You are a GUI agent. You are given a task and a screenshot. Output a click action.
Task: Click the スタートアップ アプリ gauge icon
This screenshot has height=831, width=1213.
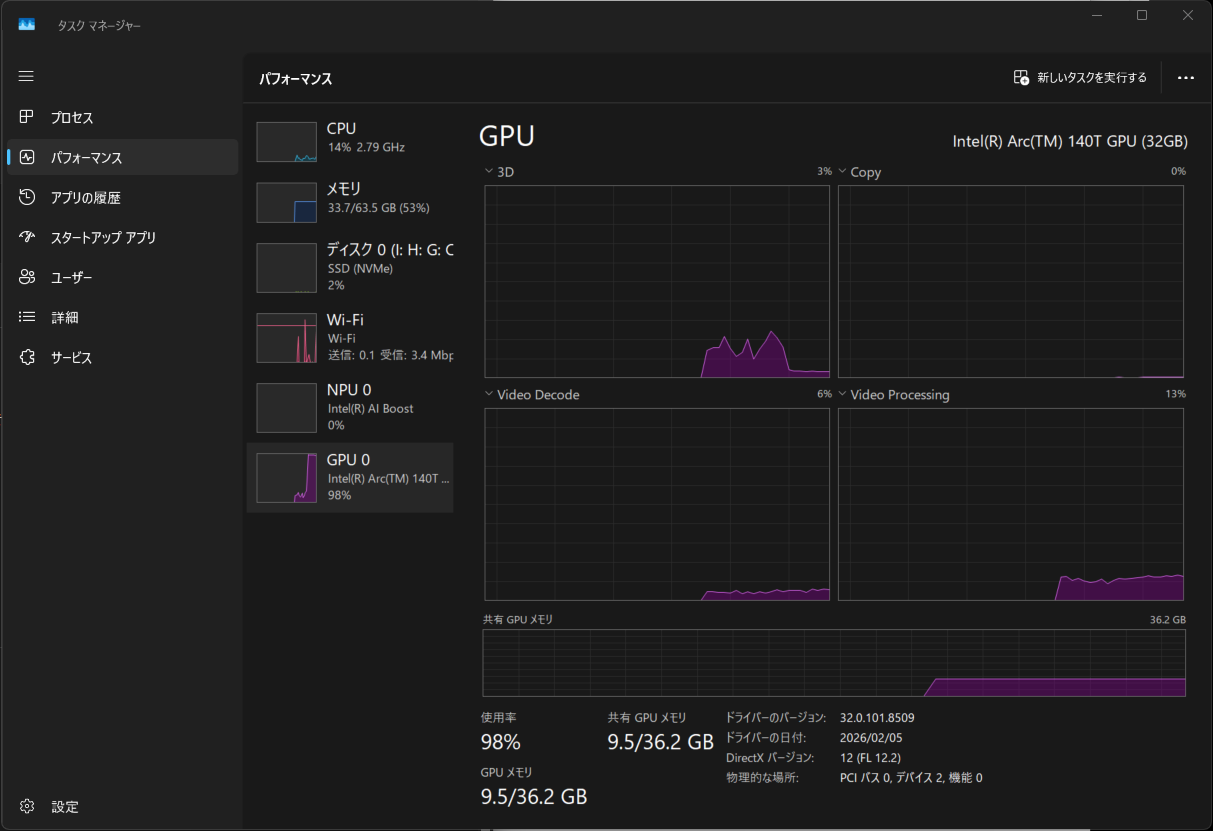point(27,237)
